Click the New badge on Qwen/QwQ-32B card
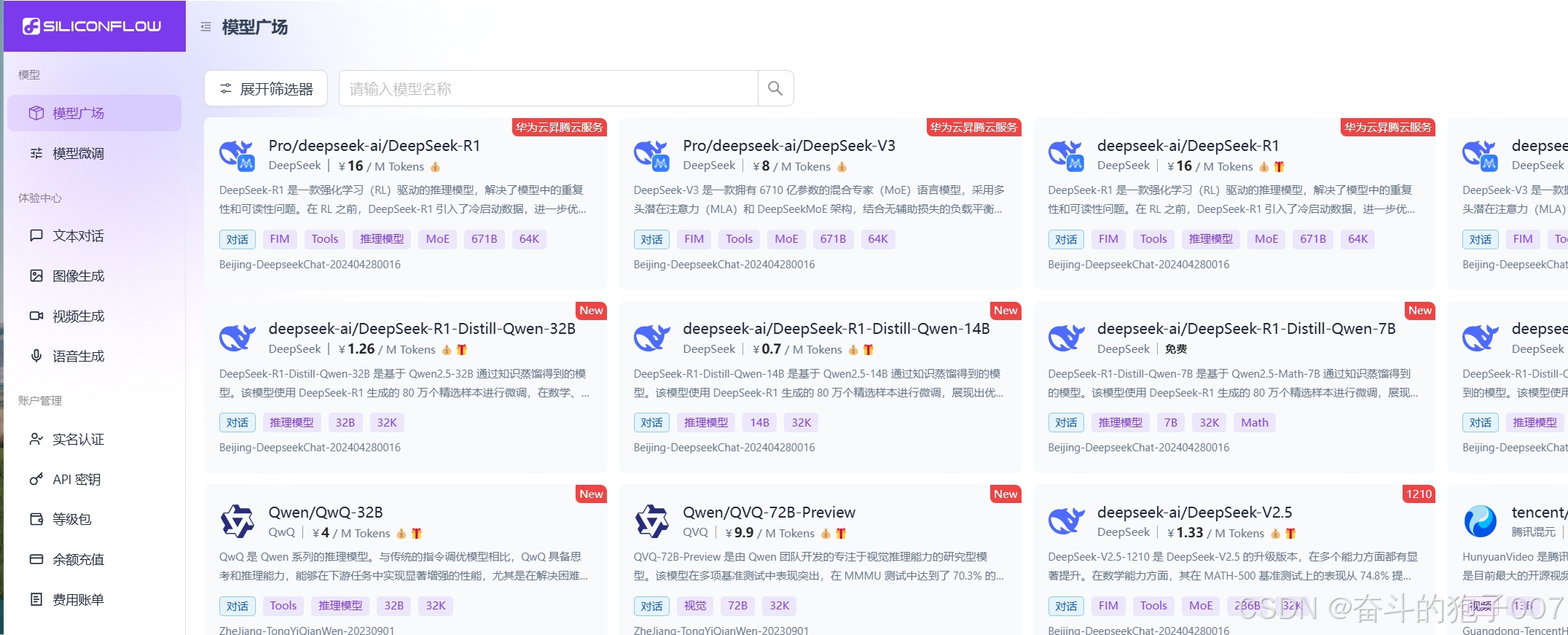The width and height of the screenshot is (1568, 635). coord(592,494)
